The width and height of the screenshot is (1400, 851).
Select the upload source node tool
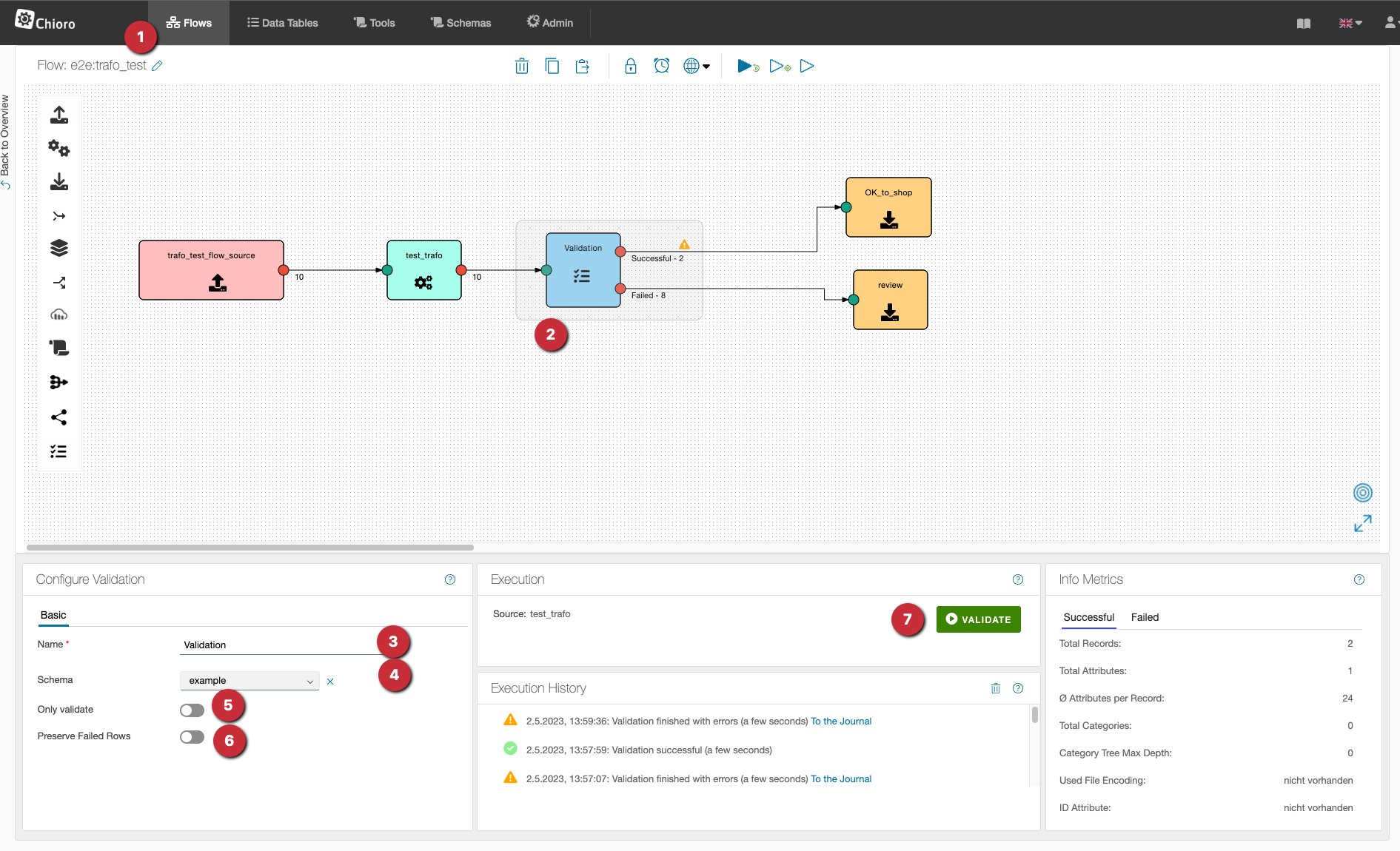pos(59,115)
